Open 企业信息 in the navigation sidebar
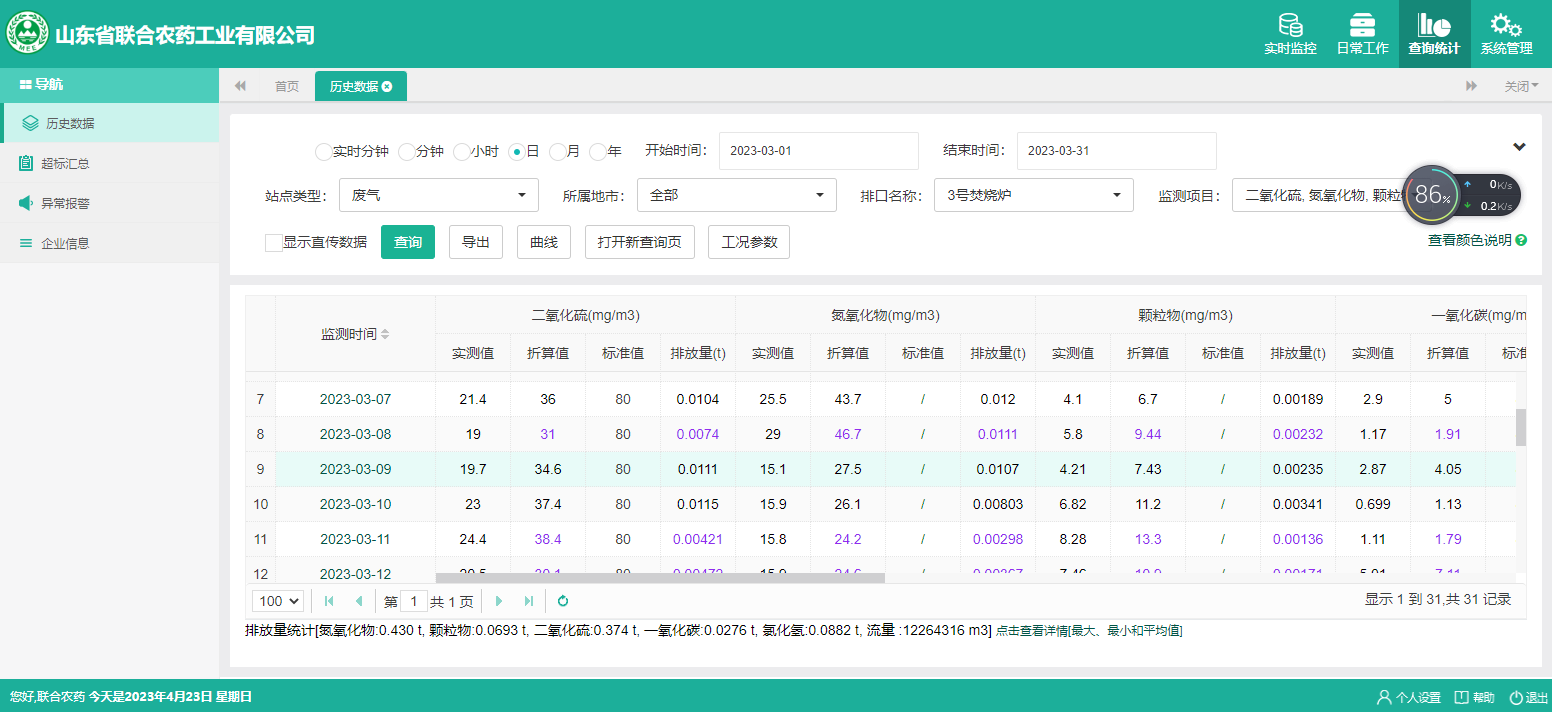Viewport: 1552px width, 712px height. pyautogui.click(x=110, y=243)
